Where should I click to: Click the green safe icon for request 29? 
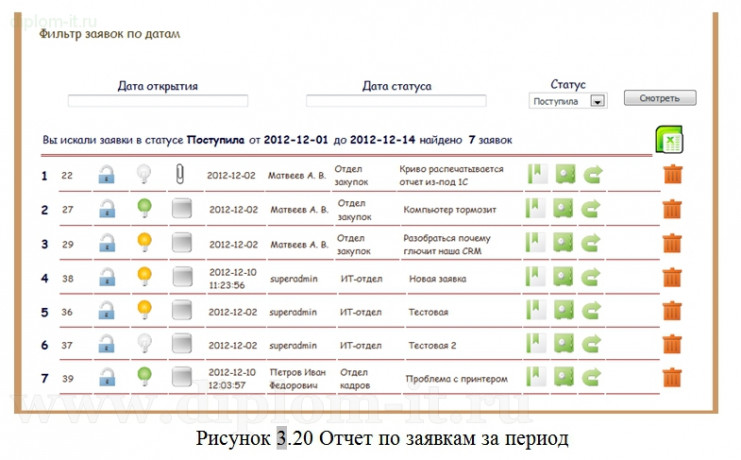pyautogui.click(x=563, y=243)
